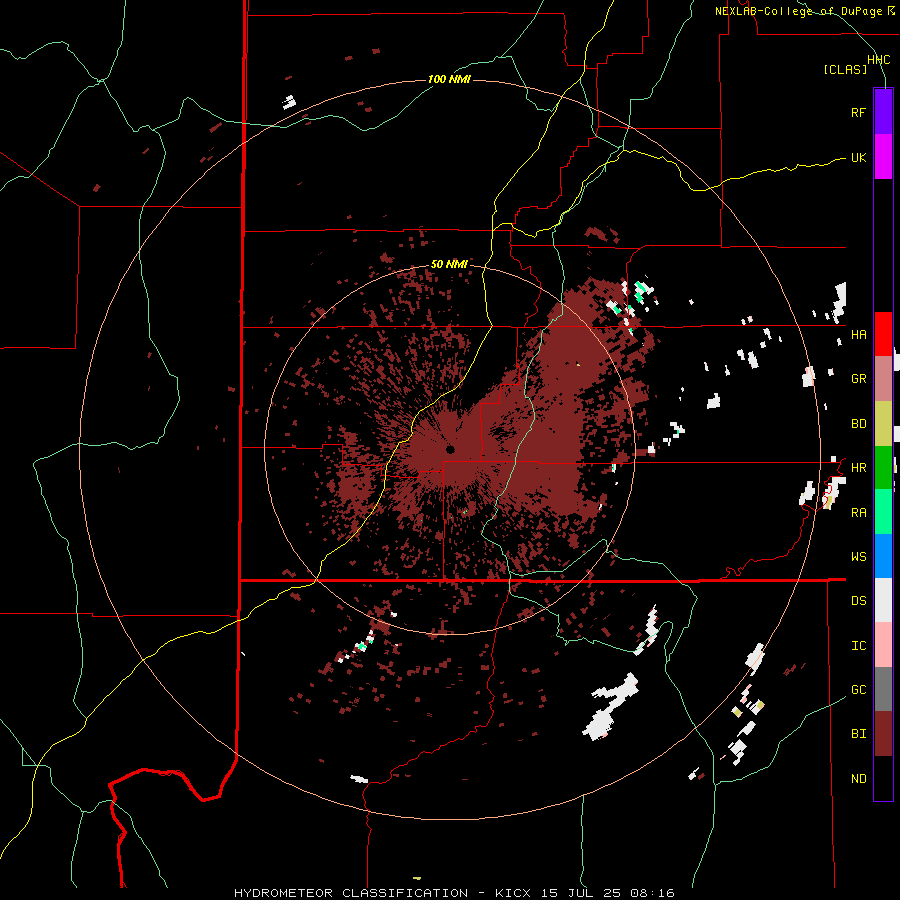Viewport: 900px width, 900px height.
Task: Click the 'RF' legend label
Action: [858, 112]
